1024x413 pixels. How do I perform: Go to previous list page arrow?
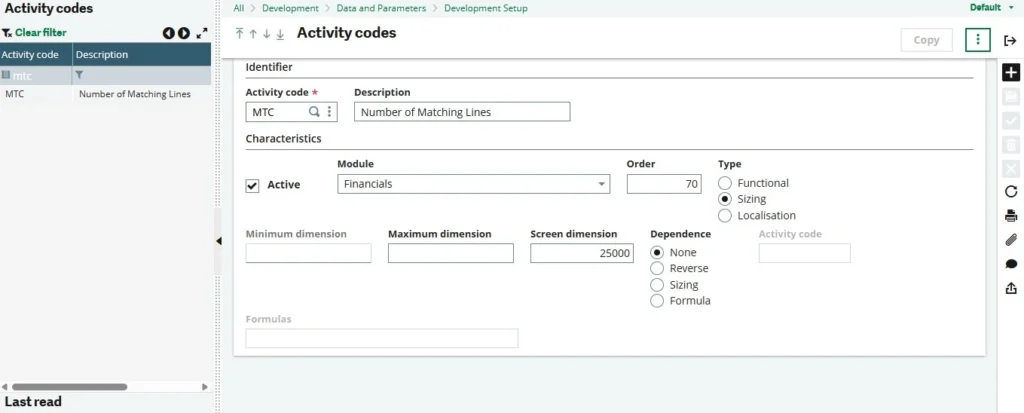[168, 33]
